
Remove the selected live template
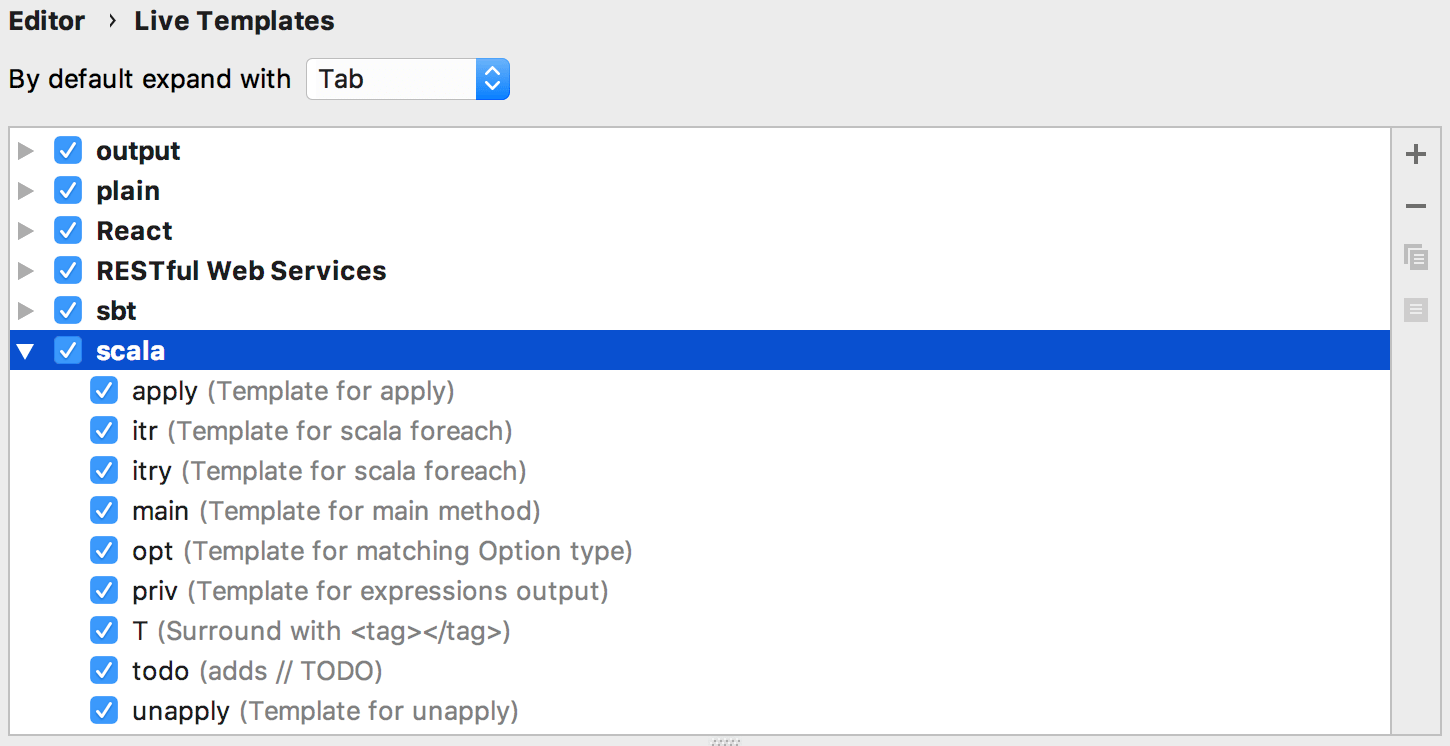1416,205
